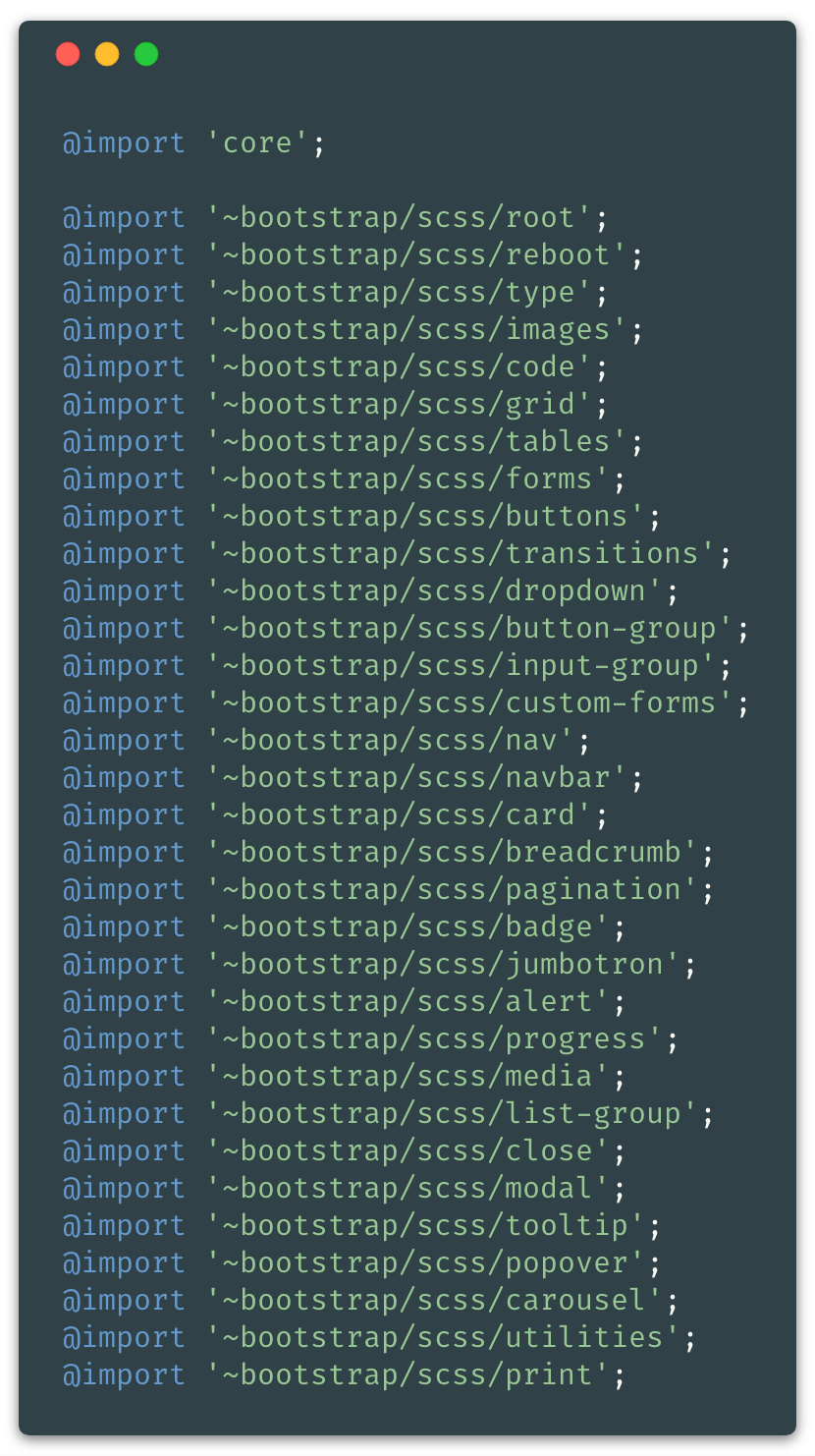The width and height of the screenshot is (815, 1456).
Task: Click the '~bootstrap/scss/list-group' line
Action: pos(389,1114)
